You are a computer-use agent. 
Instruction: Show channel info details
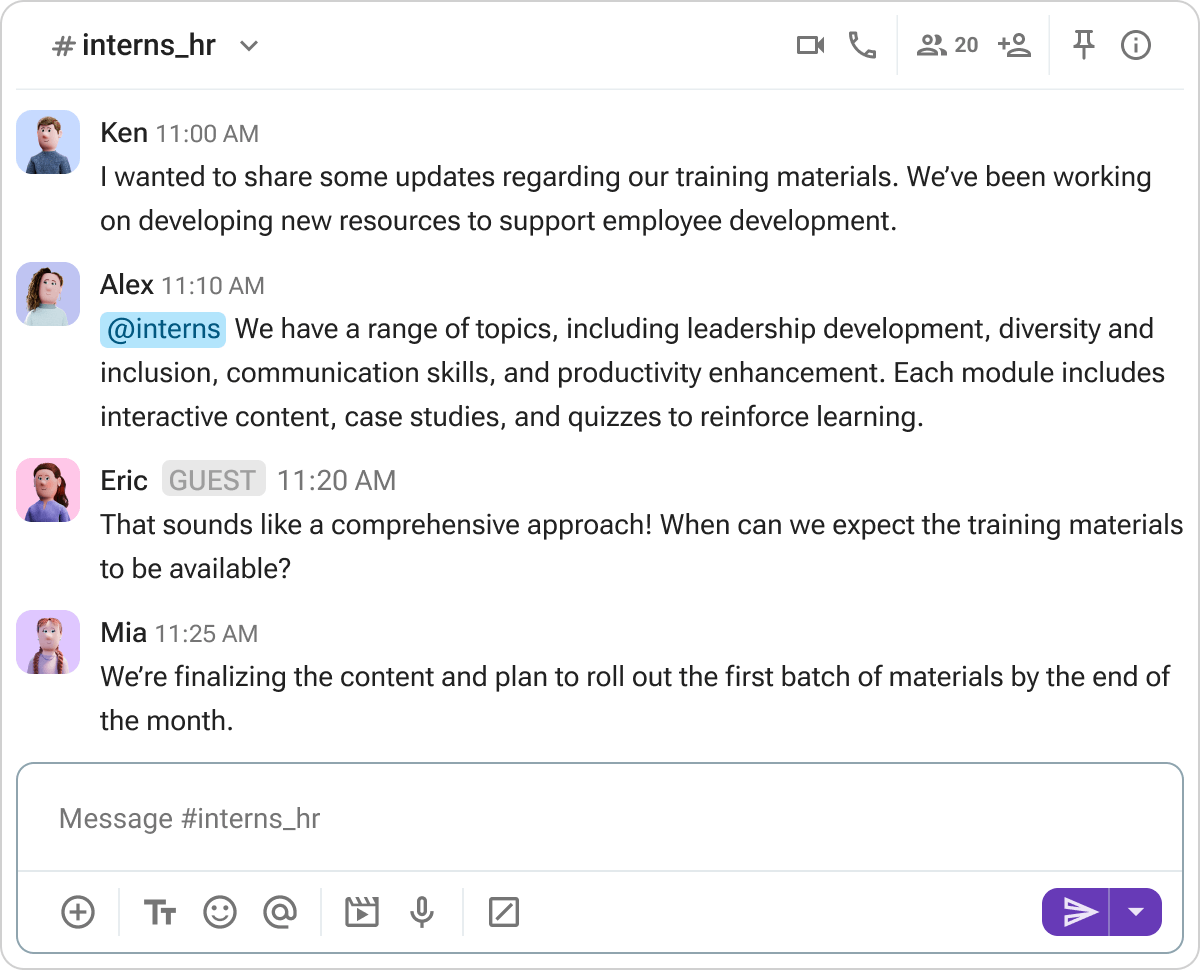(1136, 46)
